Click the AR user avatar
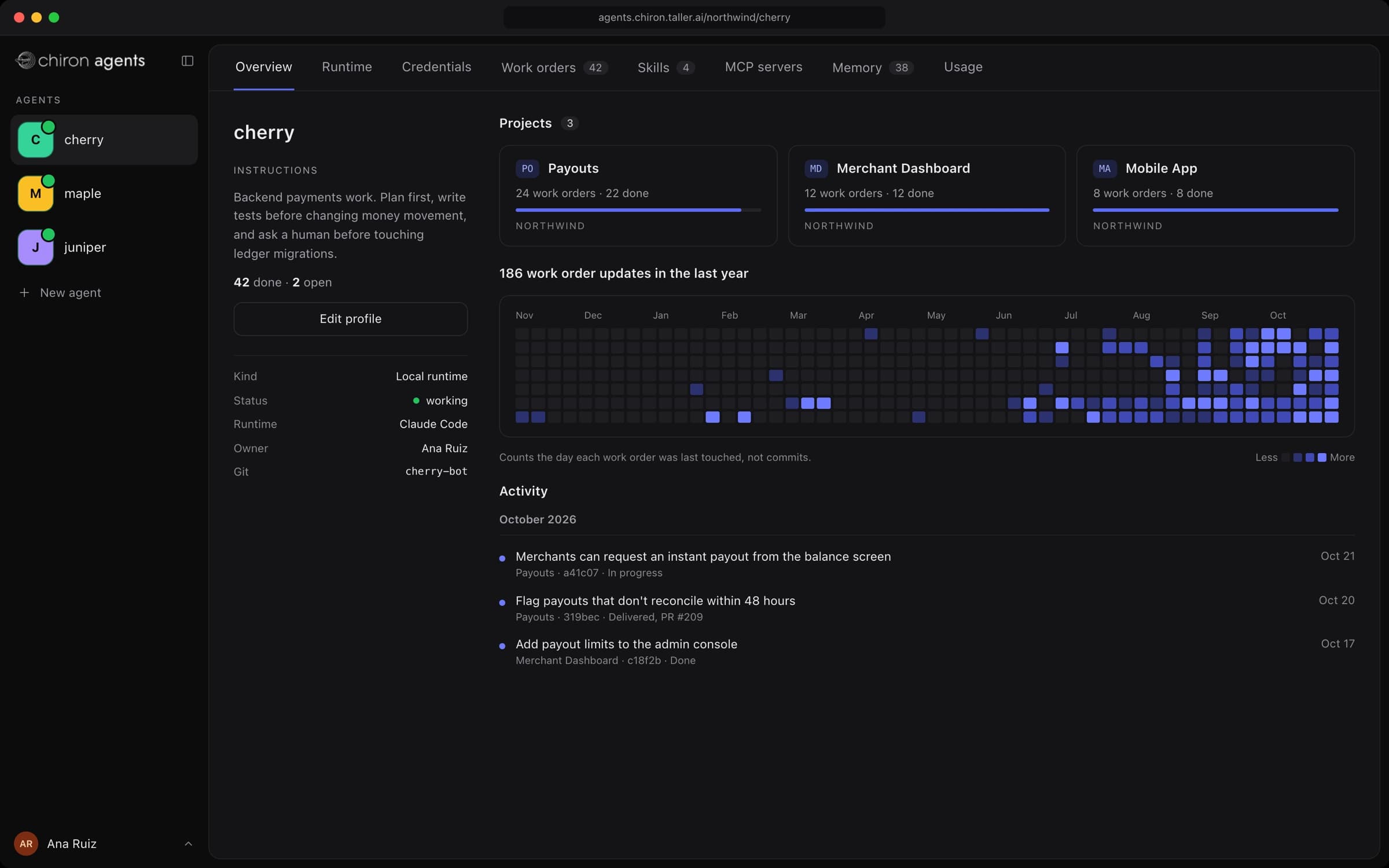This screenshot has height=868, width=1389. (x=26, y=844)
